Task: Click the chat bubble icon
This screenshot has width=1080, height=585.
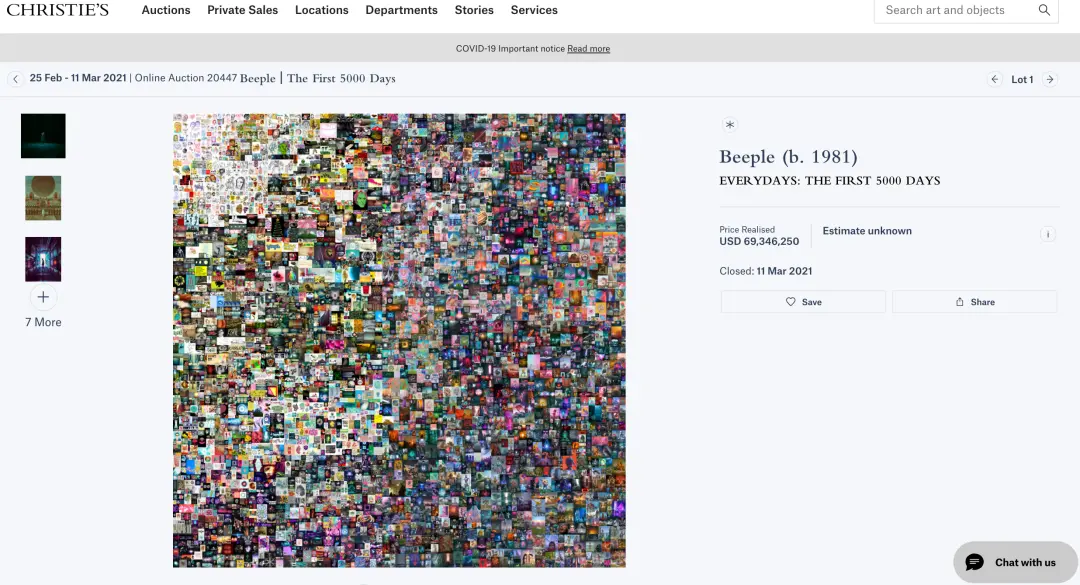Action: click(x=974, y=562)
